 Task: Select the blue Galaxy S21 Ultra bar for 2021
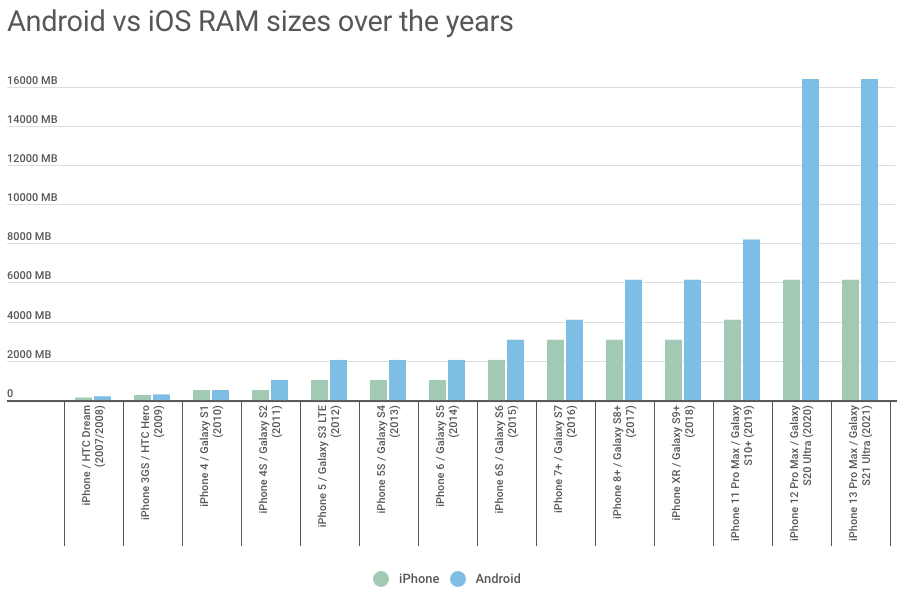pyautogui.click(x=870, y=240)
